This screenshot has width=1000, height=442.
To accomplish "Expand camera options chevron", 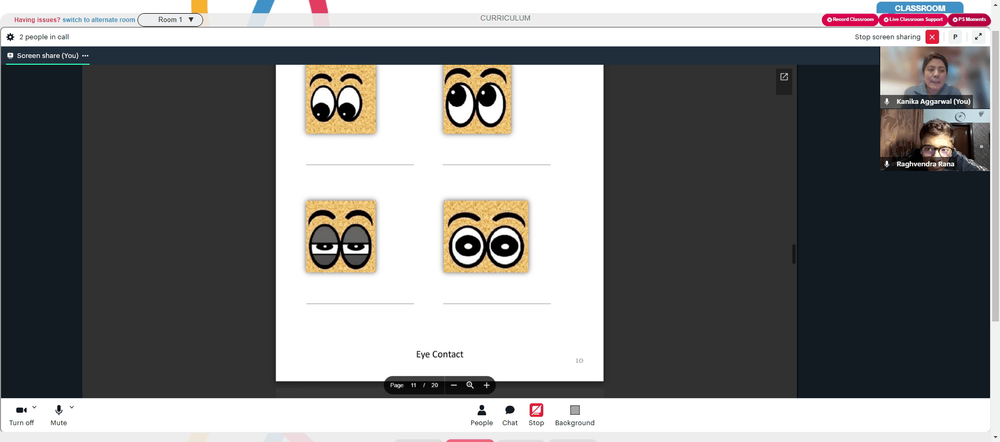I will click(34, 407).
